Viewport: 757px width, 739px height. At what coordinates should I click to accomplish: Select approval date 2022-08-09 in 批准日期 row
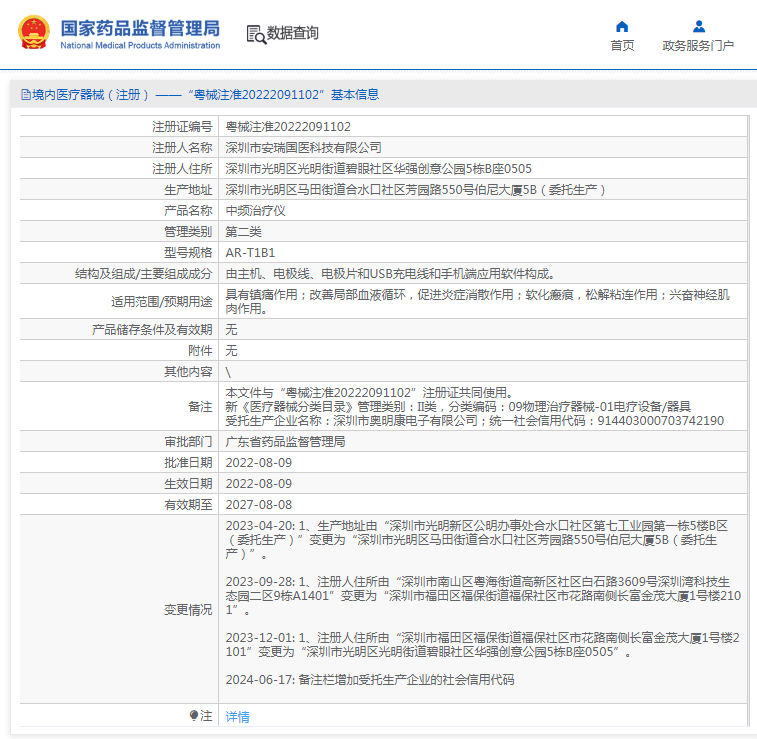[259, 462]
